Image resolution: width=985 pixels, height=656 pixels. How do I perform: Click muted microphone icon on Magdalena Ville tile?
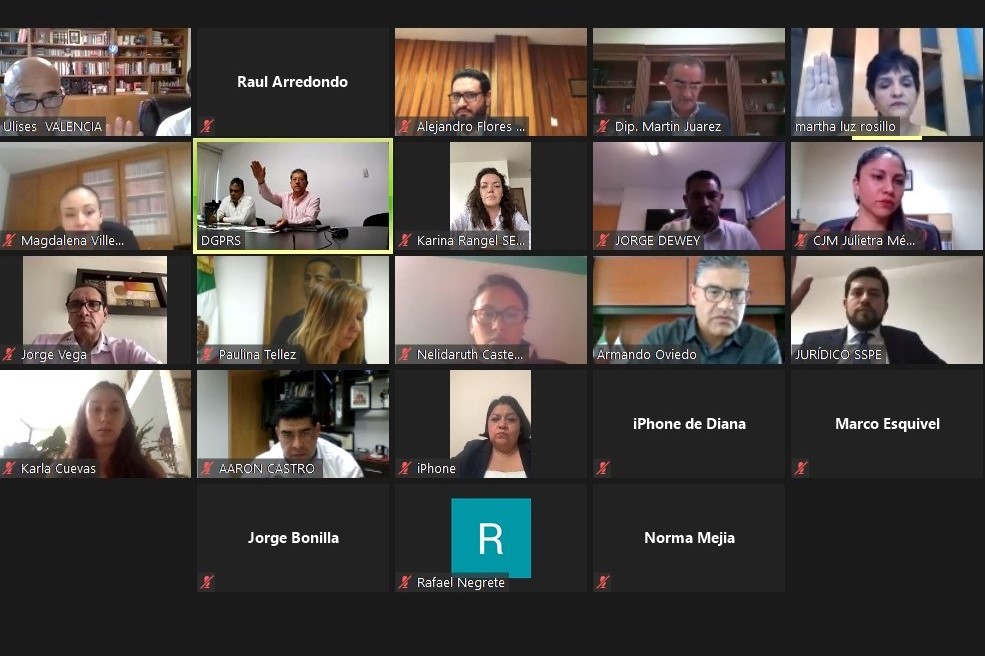(9, 240)
